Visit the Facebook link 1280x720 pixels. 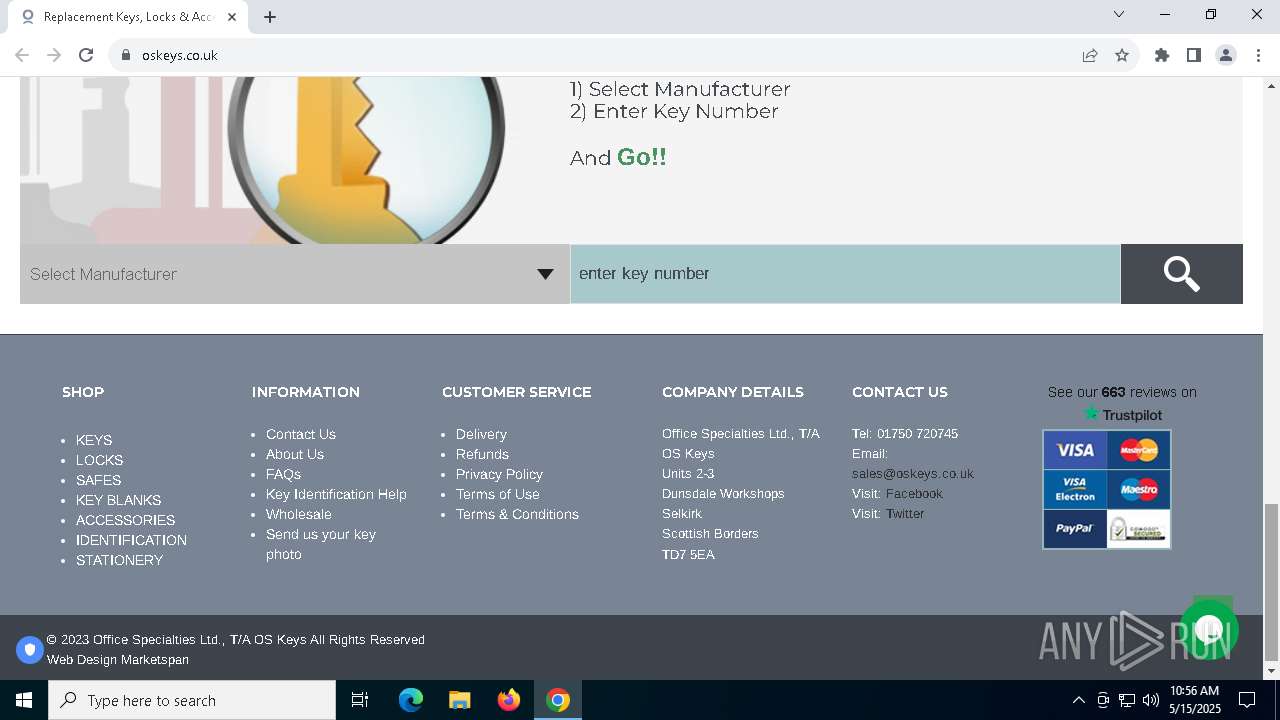[914, 494]
